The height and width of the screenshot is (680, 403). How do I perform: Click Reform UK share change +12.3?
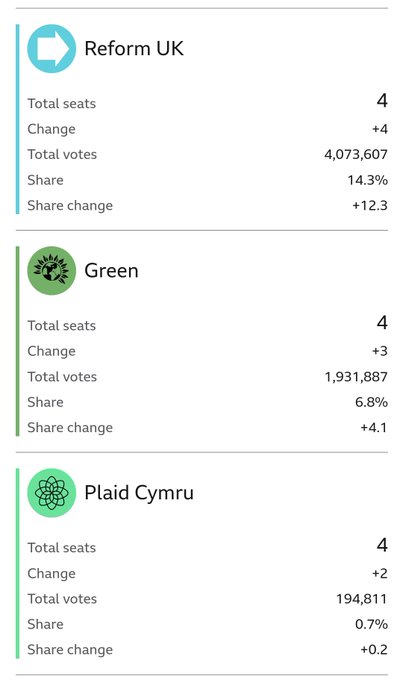click(370, 206)
